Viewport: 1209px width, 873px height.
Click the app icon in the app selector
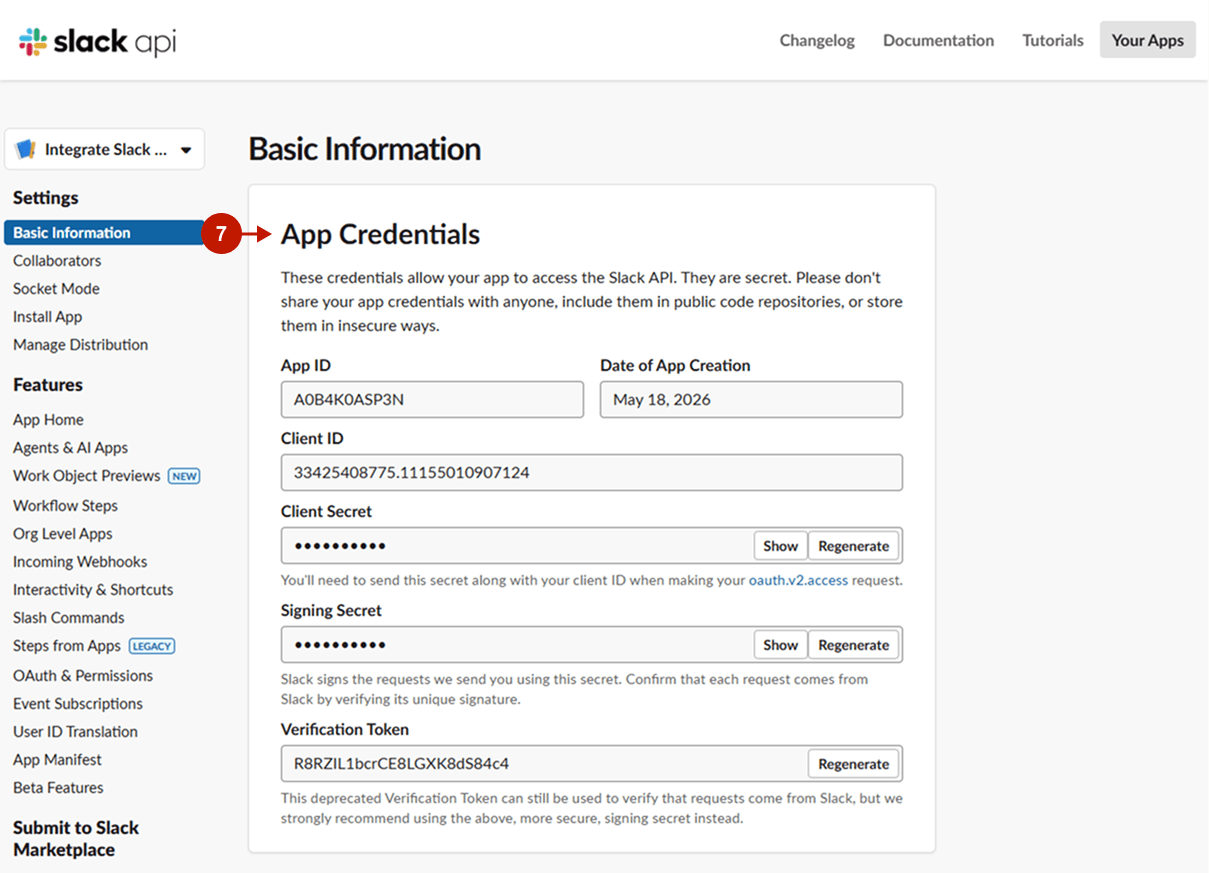(x=25, y=150)
